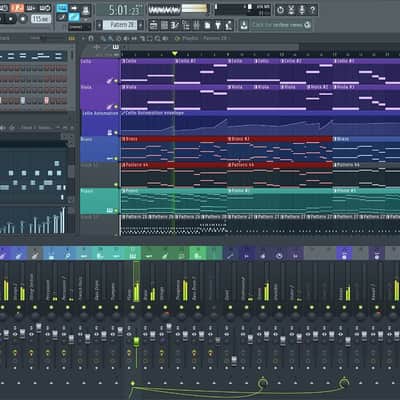Click the Cello Automation track icon

coord(109,133)
